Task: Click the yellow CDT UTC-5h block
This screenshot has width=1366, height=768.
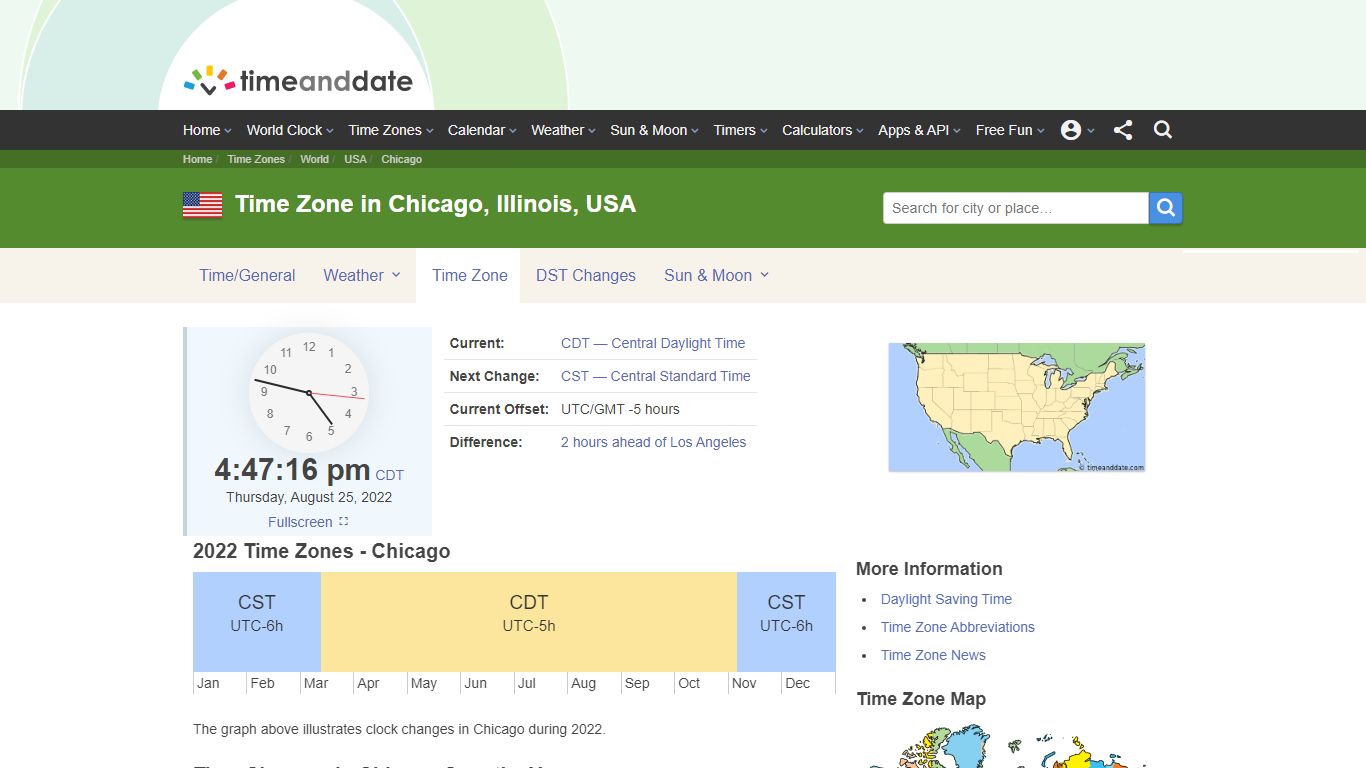Action: pos(529,622)
